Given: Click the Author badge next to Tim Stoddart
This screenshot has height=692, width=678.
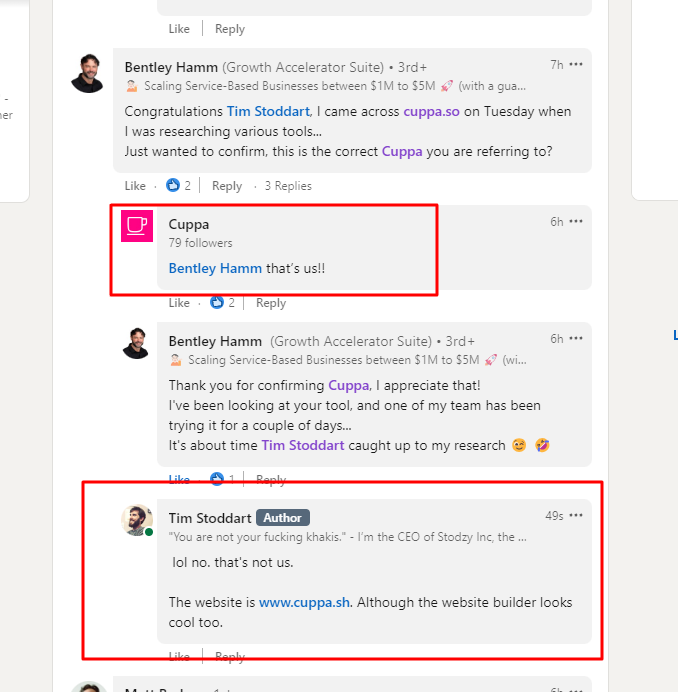Looking at the screenshot, I should coord(282,518).
